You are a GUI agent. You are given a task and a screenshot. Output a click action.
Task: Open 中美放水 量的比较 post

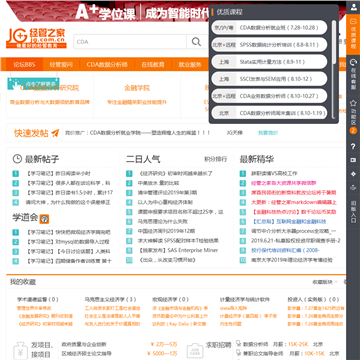(x=158, y=183)
